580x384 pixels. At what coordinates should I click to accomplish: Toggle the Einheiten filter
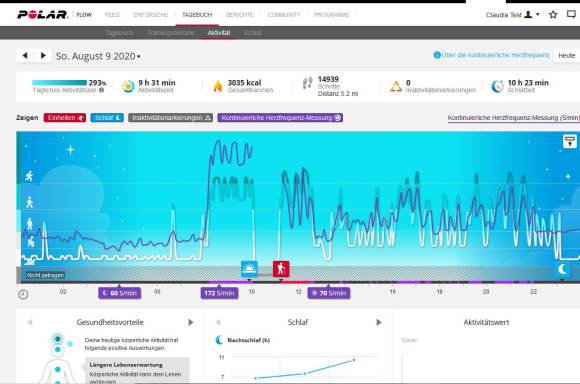(x=65, y=118)
